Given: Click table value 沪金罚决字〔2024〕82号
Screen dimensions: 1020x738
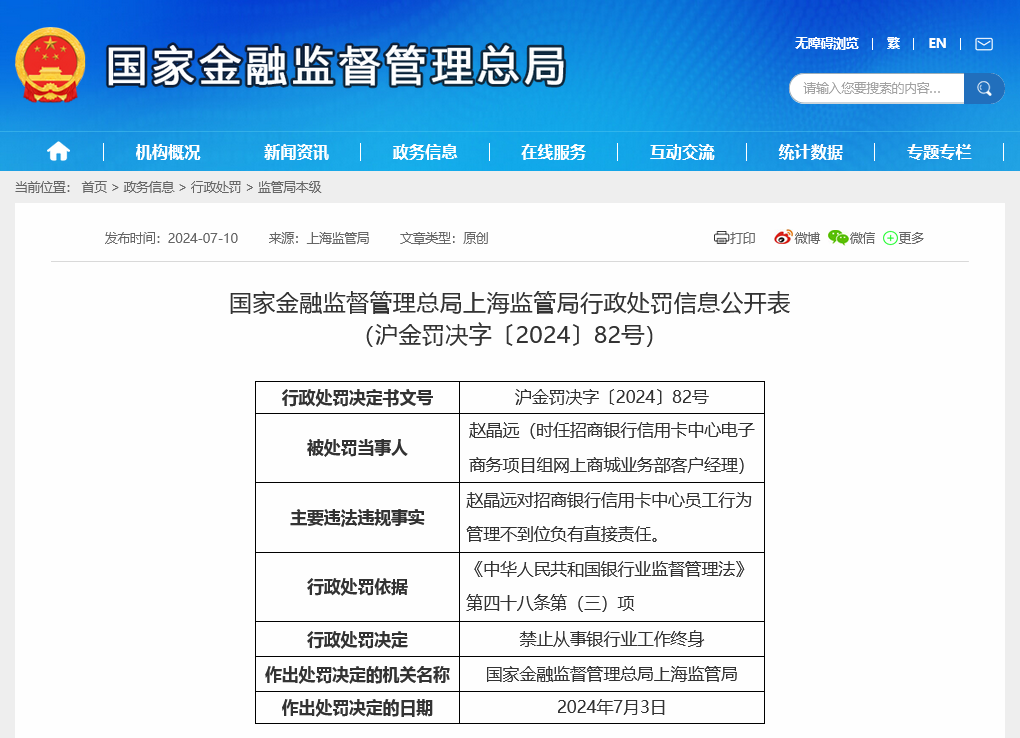Looking at the screenshot, I should point(611,397).
